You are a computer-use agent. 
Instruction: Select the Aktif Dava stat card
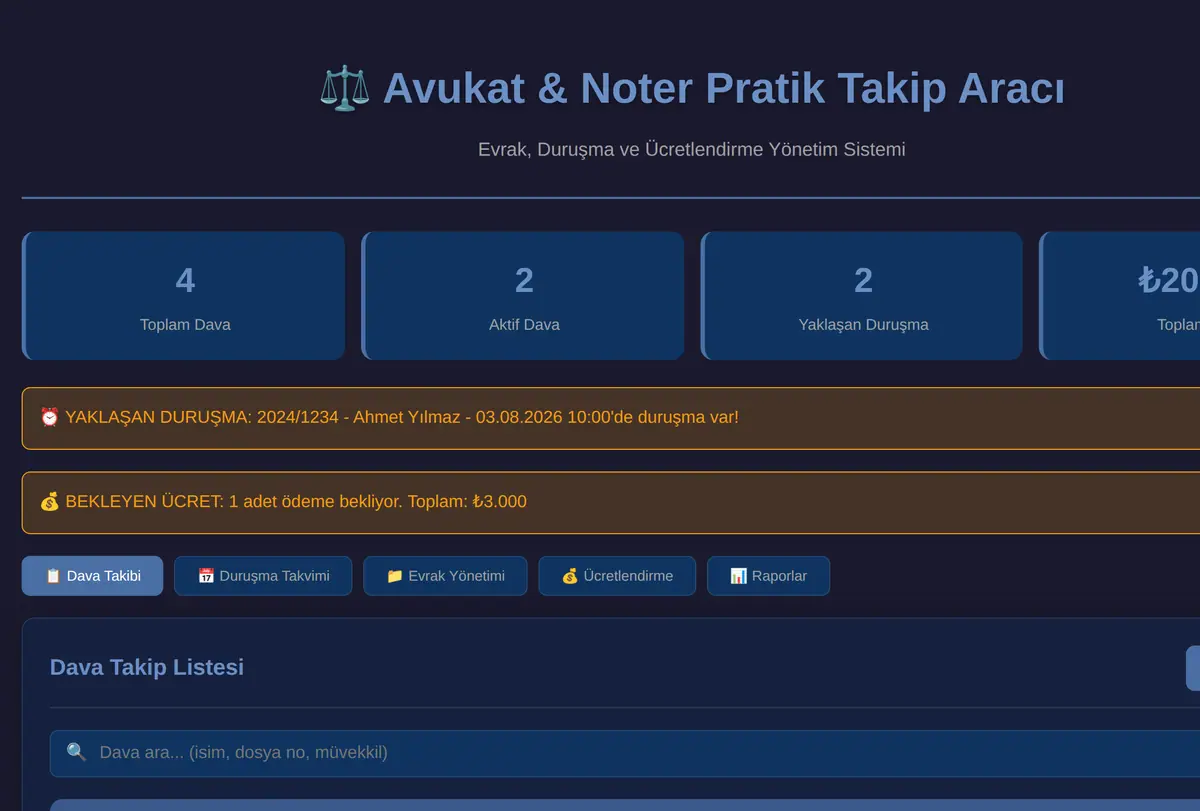[523, 296]
